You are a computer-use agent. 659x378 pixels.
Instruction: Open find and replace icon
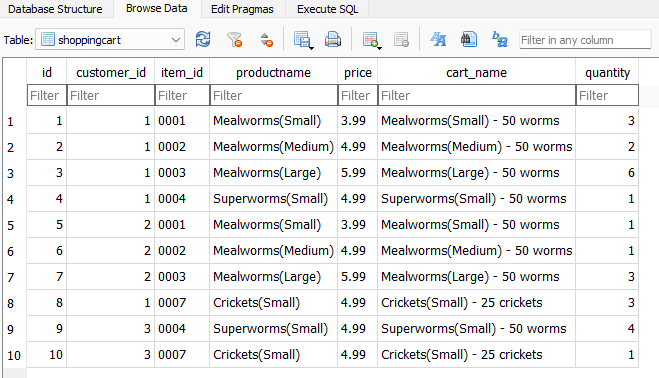(x=500, y=40)
